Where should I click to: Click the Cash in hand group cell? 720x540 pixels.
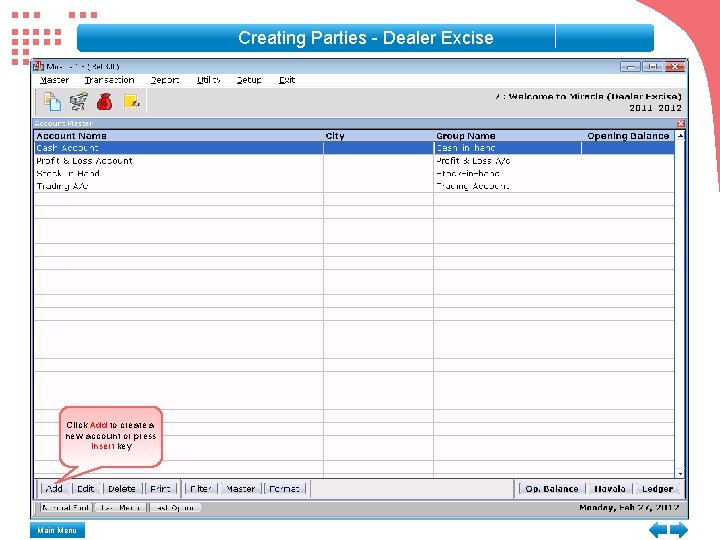tap(507, 148)
